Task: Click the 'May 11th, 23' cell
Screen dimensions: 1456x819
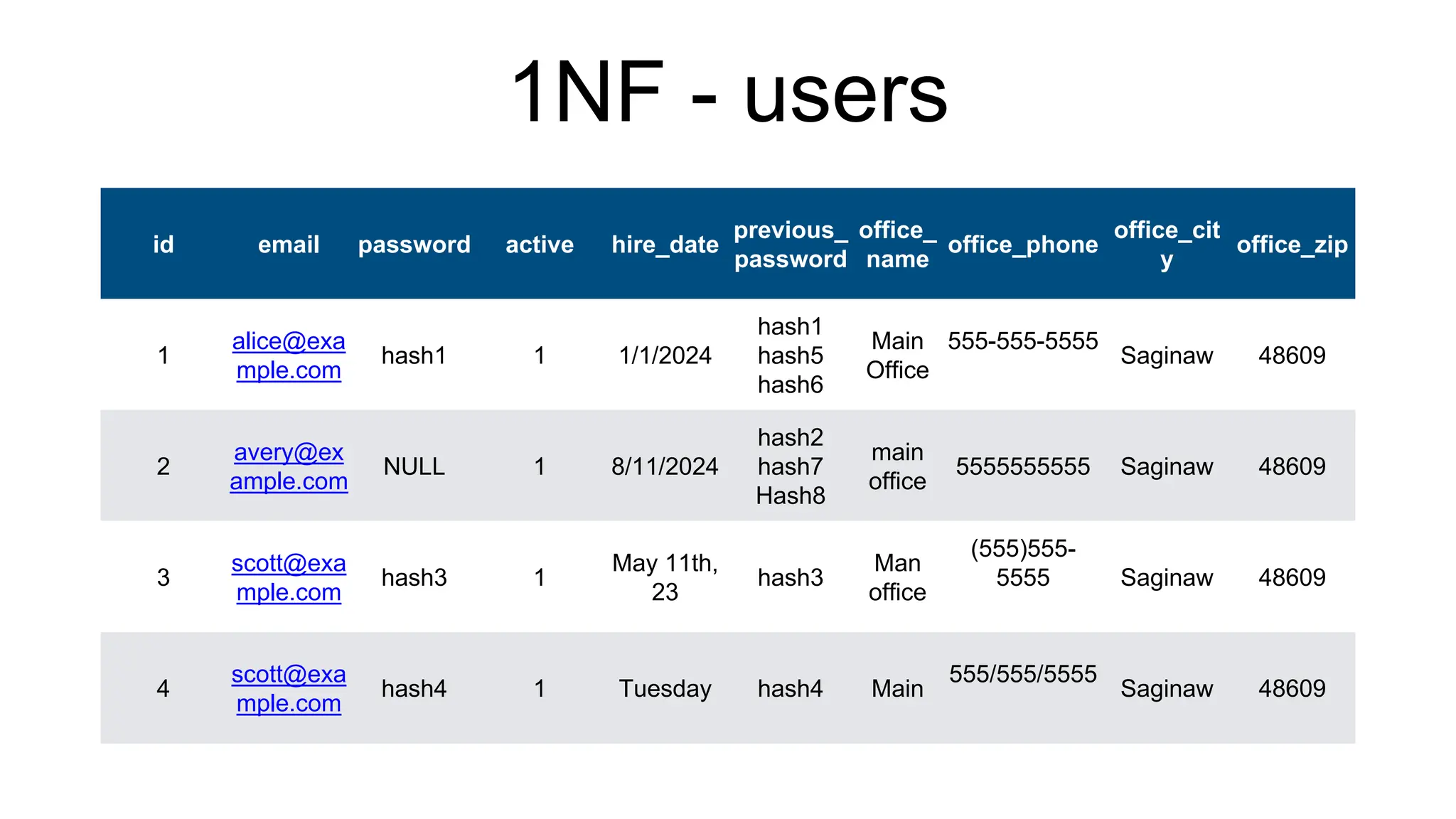Action: click(x=665, y=577)
